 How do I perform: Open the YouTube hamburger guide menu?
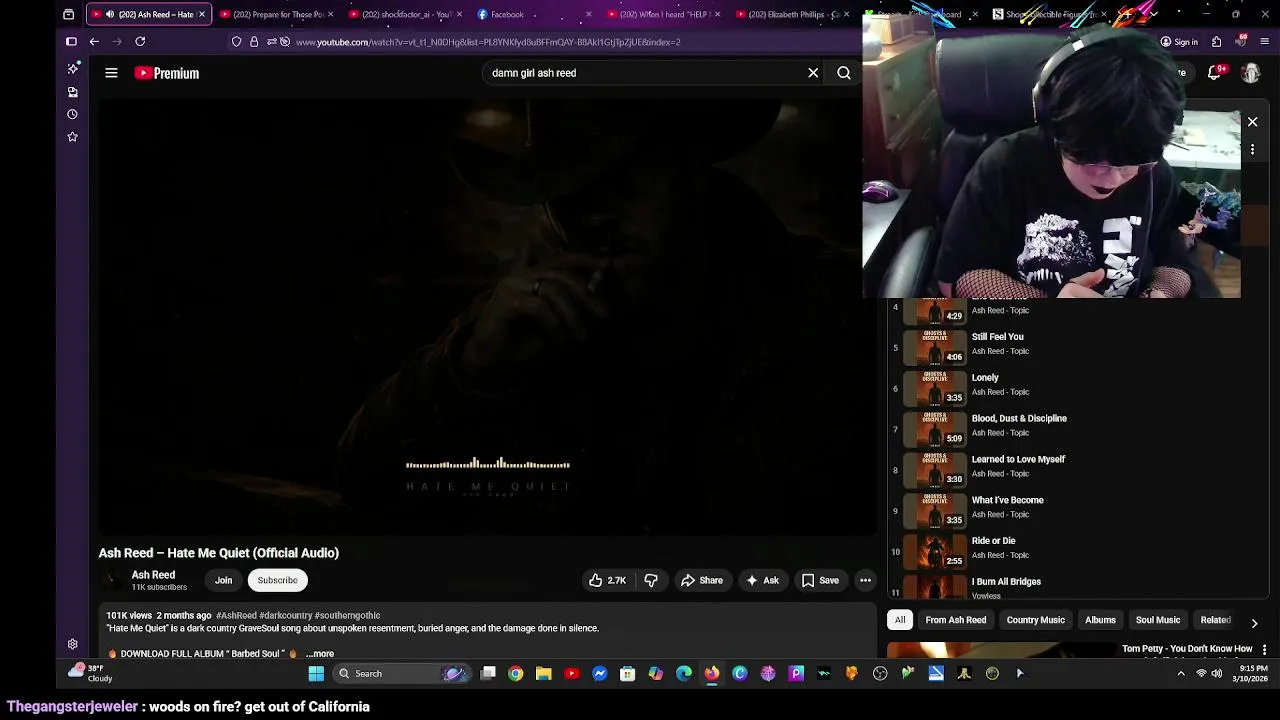coord(111,73)
